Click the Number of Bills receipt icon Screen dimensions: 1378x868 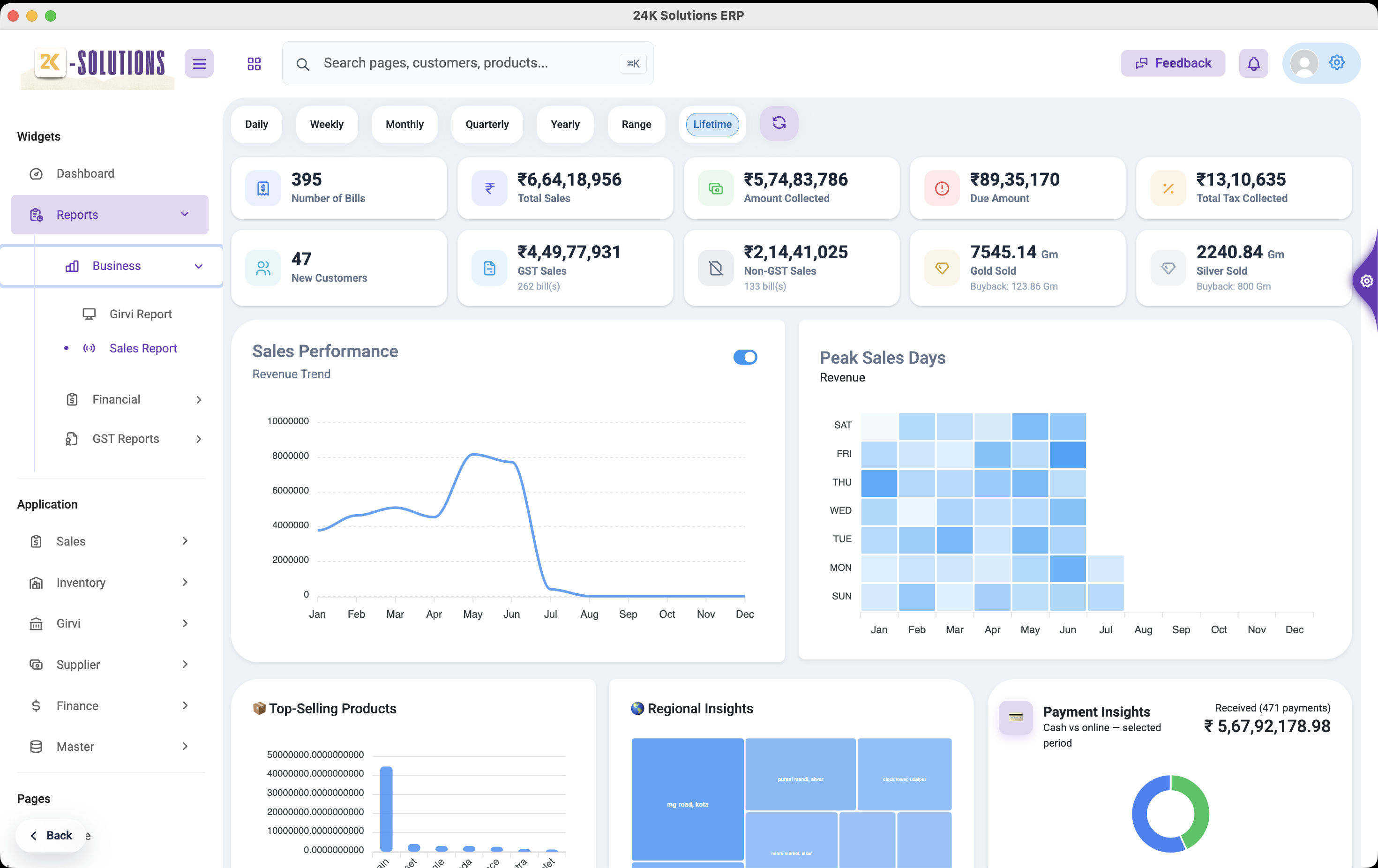pyautogui.click(x=263, y=188)
